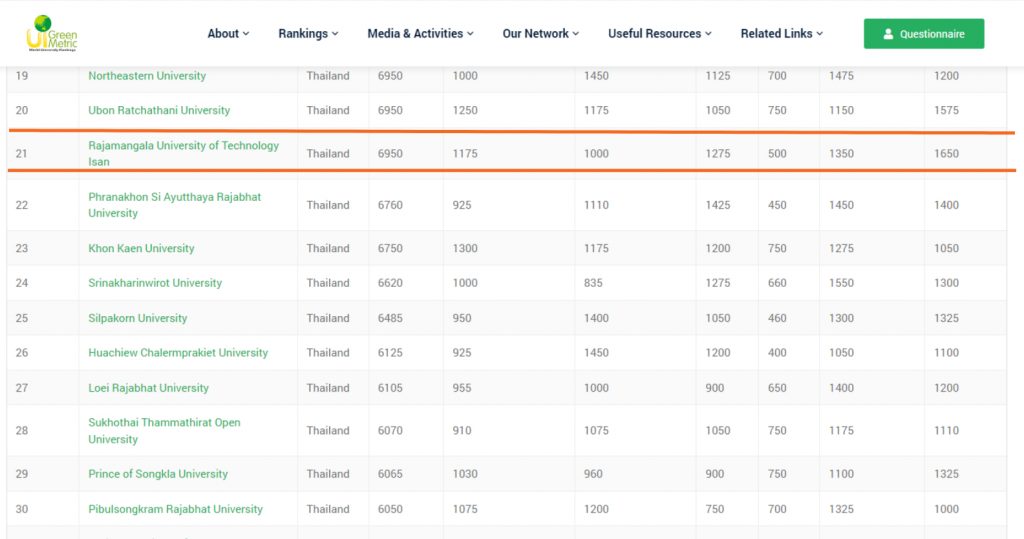Expand the Related Links chevron
The image size is (1024, 539).
[820, 34]
